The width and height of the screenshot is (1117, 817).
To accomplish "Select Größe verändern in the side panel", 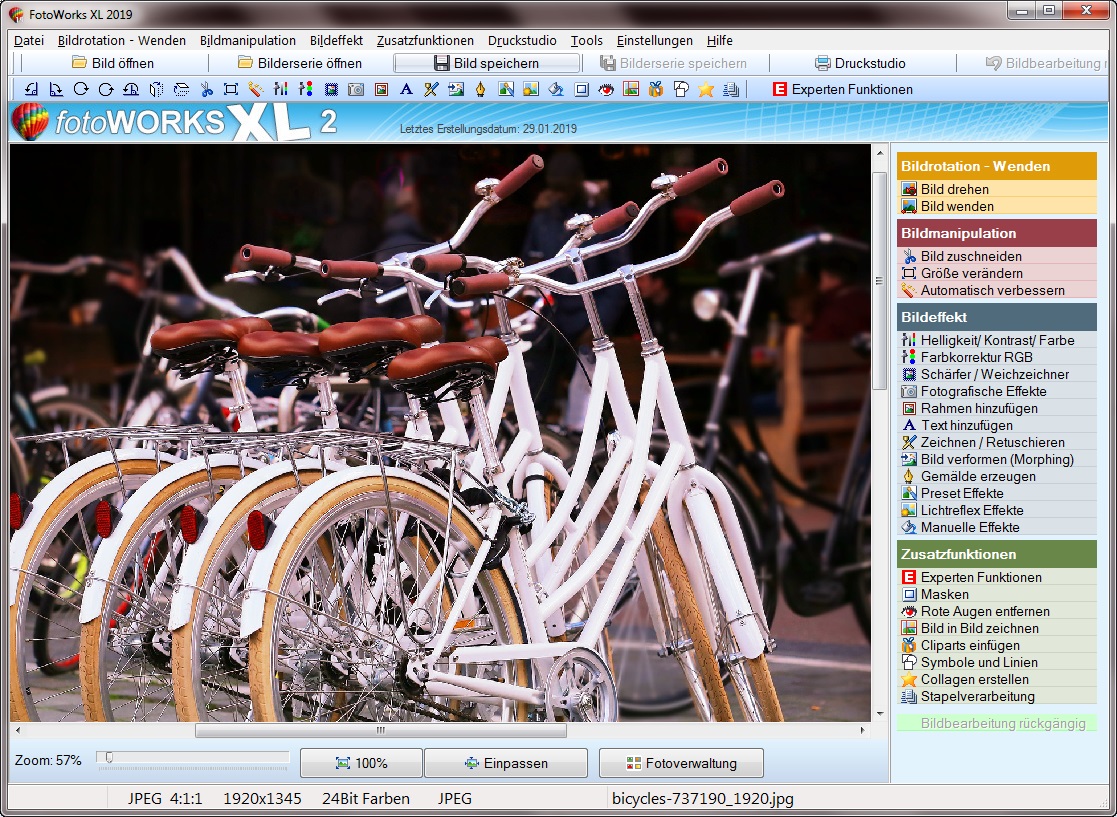I will tap(997, 273).
